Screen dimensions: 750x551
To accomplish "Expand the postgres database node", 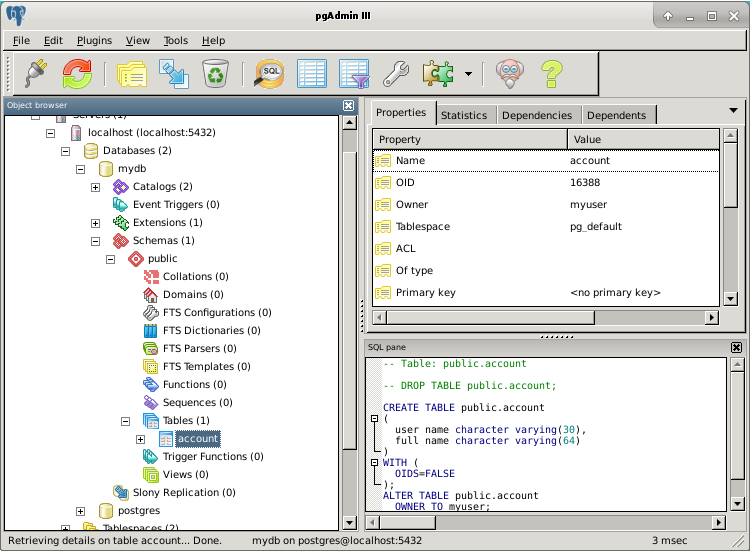I will point(80,511).
